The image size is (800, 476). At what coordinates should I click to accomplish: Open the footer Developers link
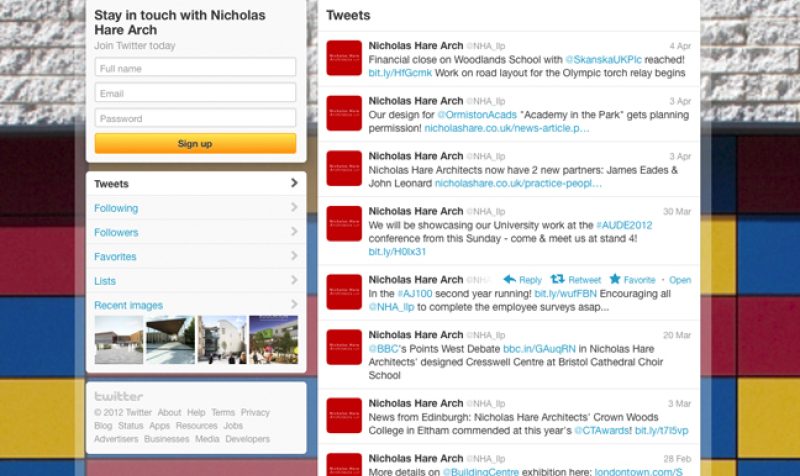coord(247,439)
